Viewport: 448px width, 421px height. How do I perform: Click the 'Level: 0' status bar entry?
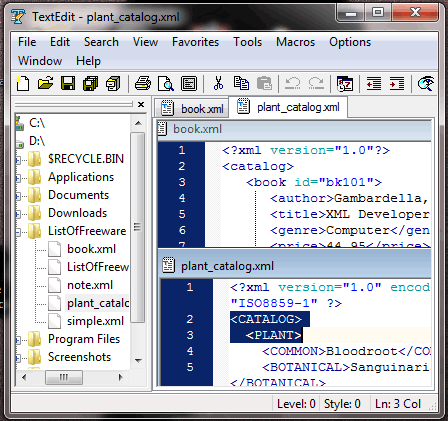[x=296, y=404]
